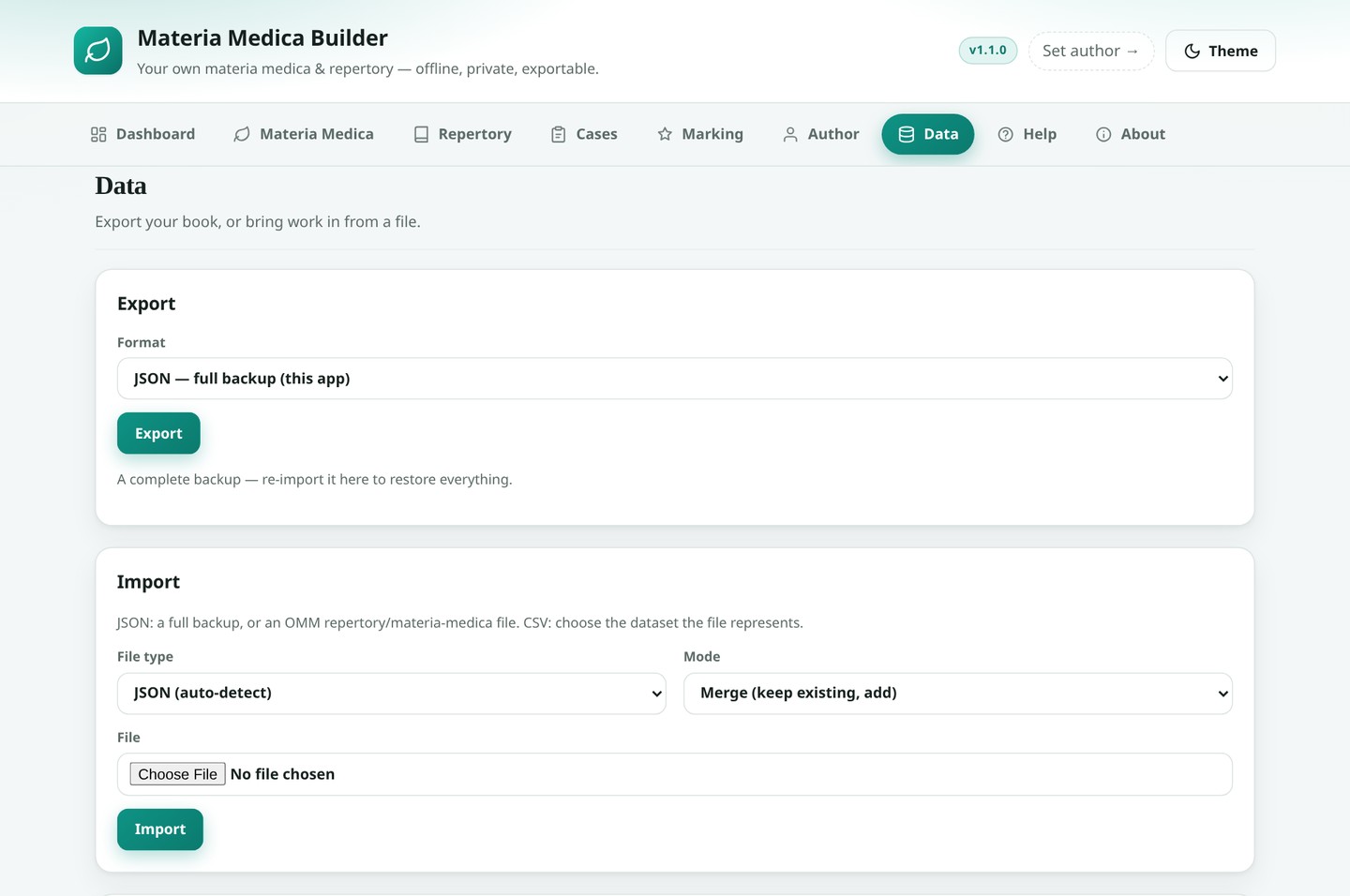The width and height of the screenshot is (1350, 896).
Task: Click the Import button
Action: click(x=160, y=829)
